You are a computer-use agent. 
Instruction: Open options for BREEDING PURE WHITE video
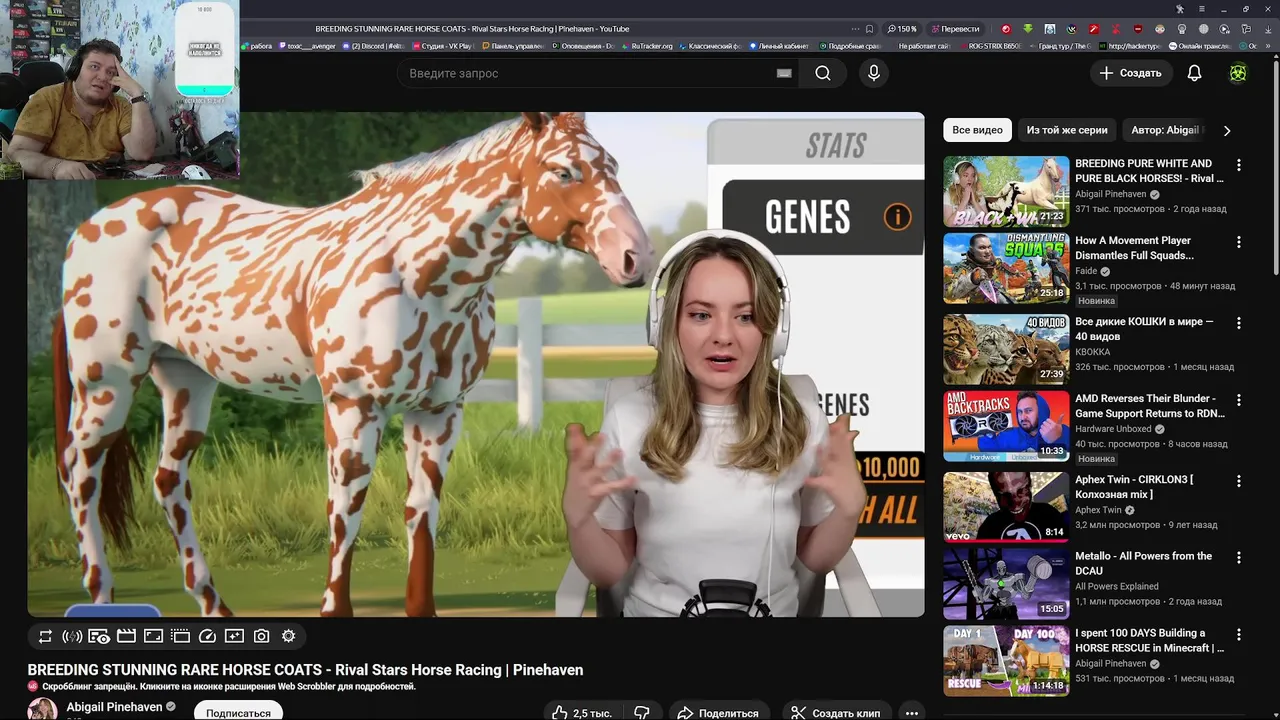coord(1238,165)
